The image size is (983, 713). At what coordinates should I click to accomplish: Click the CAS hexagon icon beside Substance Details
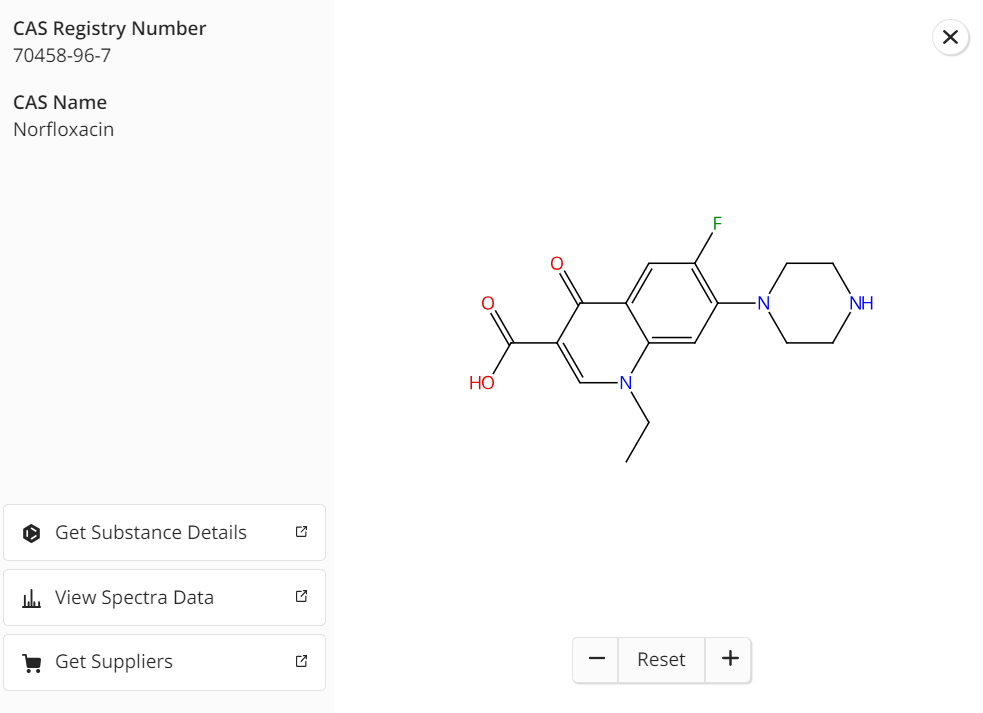[31, 533]
